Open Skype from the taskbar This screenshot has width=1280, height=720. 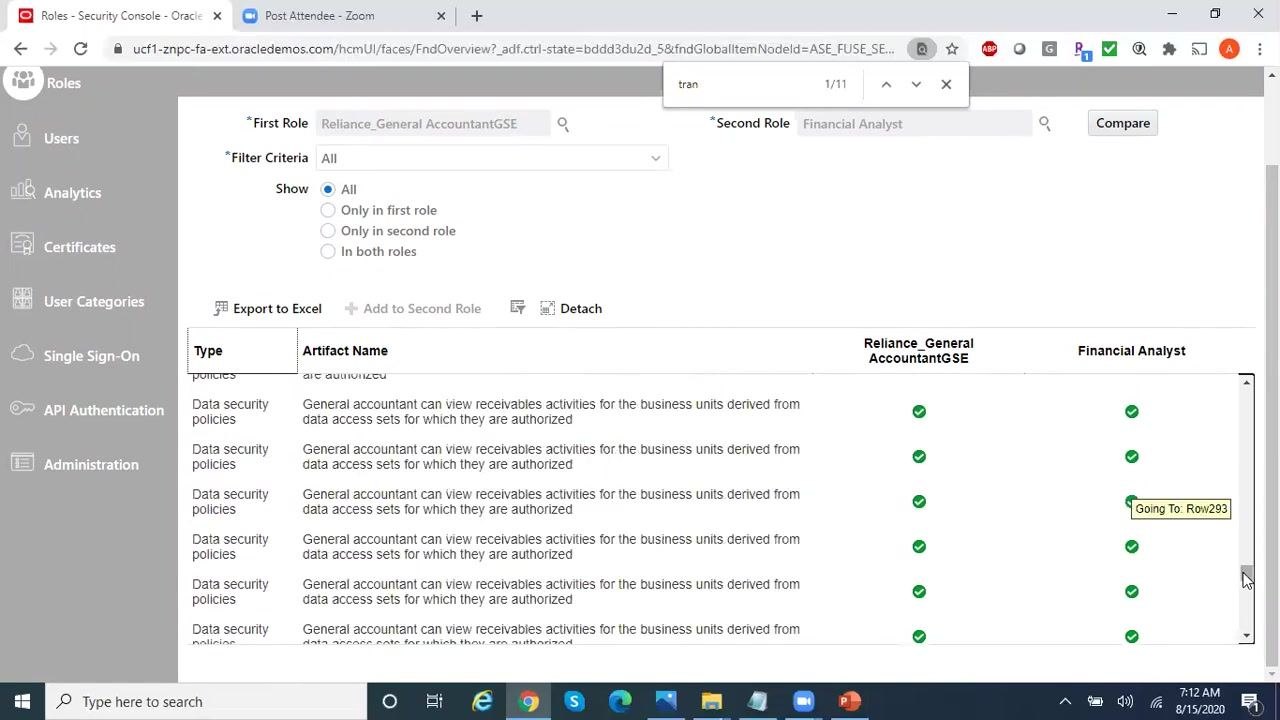[x=574, y=701]
